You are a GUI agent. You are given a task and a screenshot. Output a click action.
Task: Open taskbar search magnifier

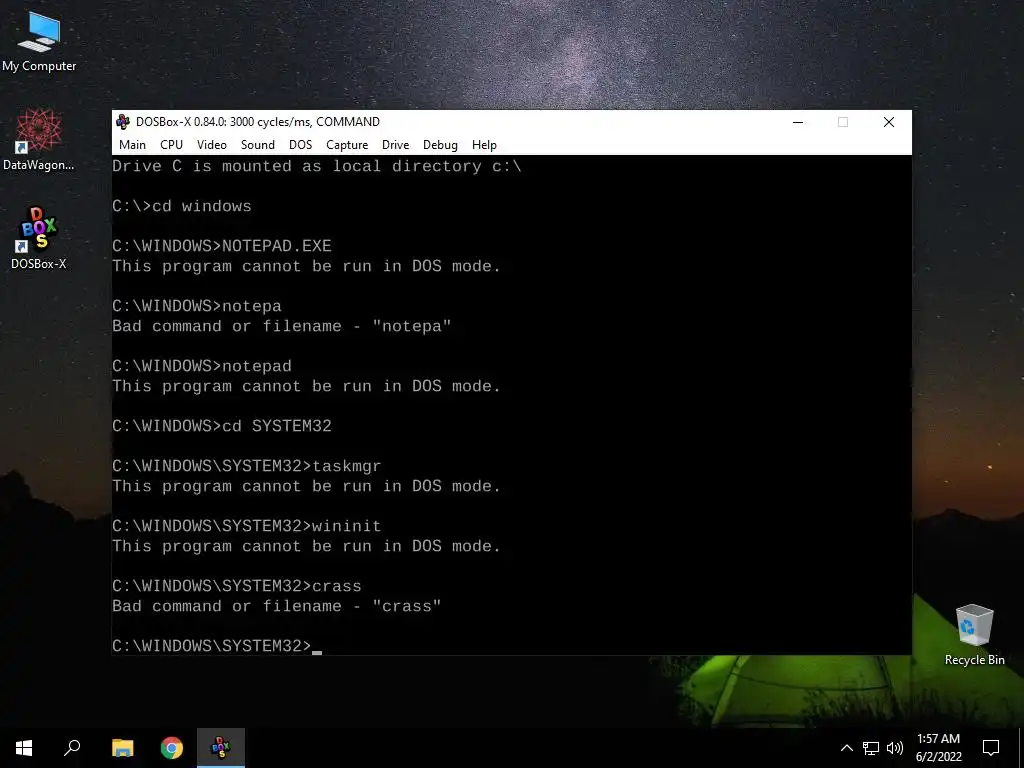[x=72, y=748]
